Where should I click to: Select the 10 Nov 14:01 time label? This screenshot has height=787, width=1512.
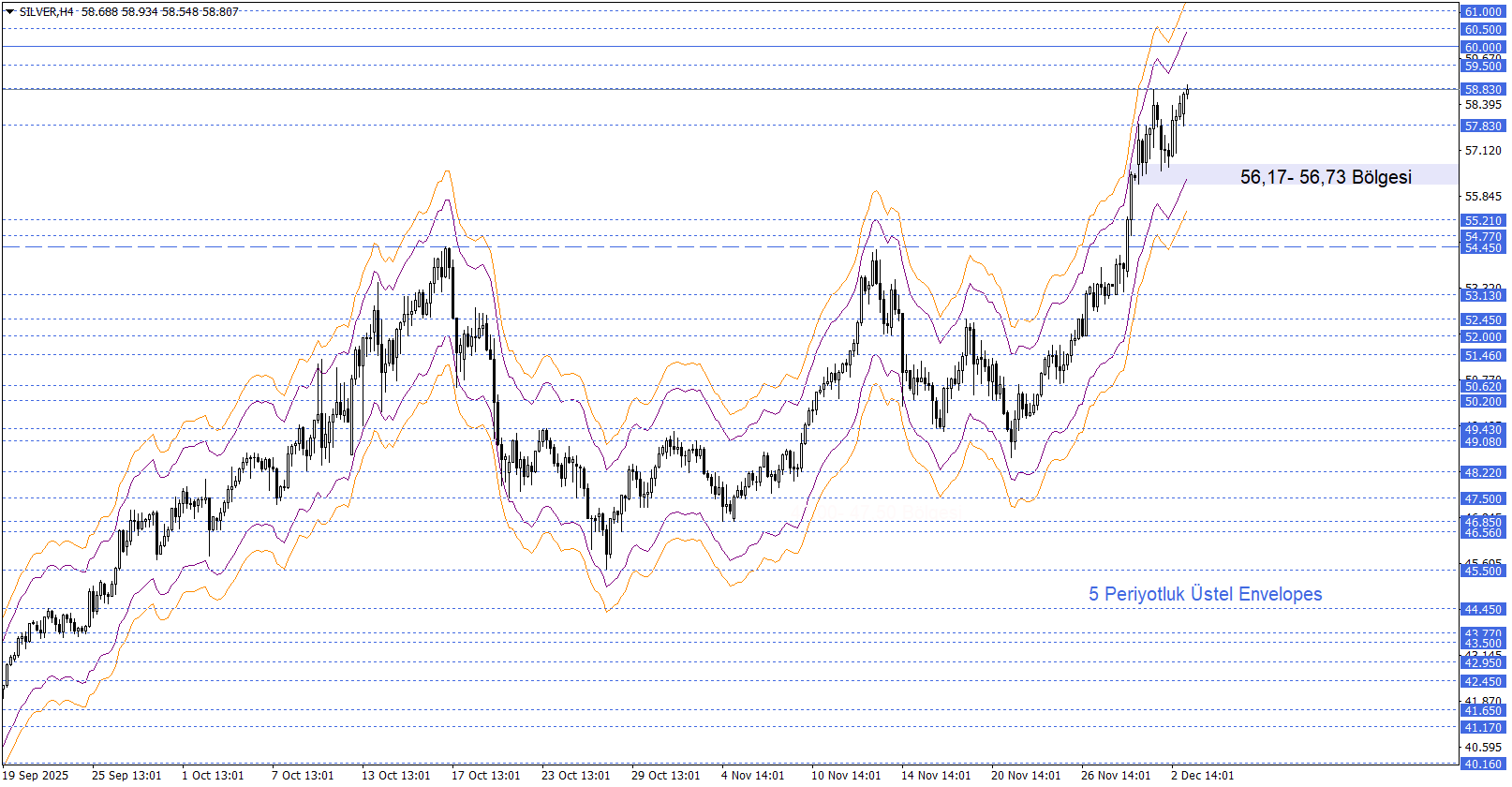846,776
